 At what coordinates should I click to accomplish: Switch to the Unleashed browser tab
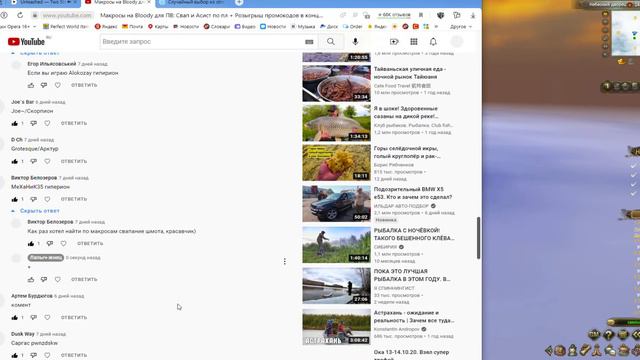tap(45, 3)
